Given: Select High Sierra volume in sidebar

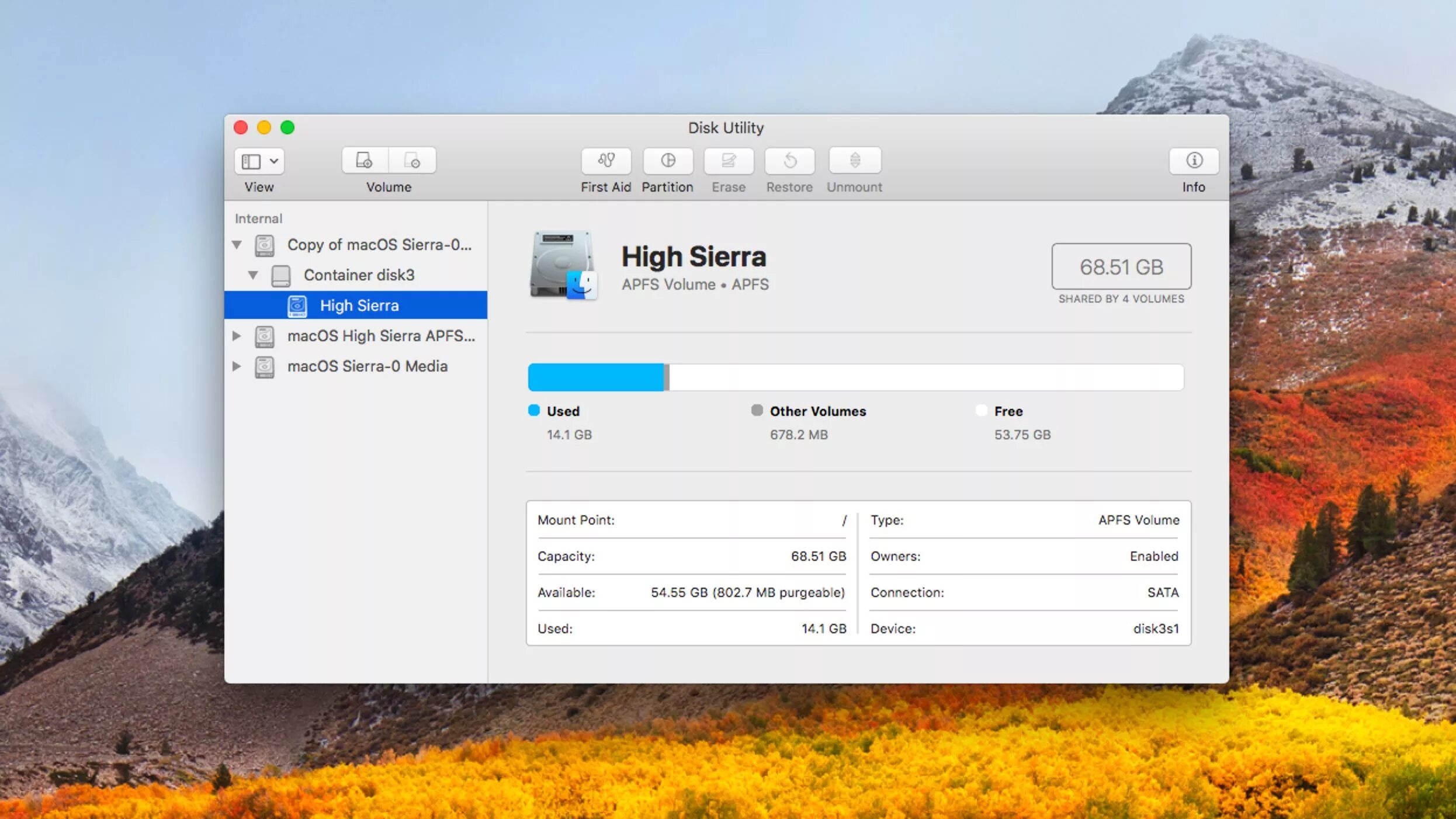Looking at the screenshot, I should point(359,306).
